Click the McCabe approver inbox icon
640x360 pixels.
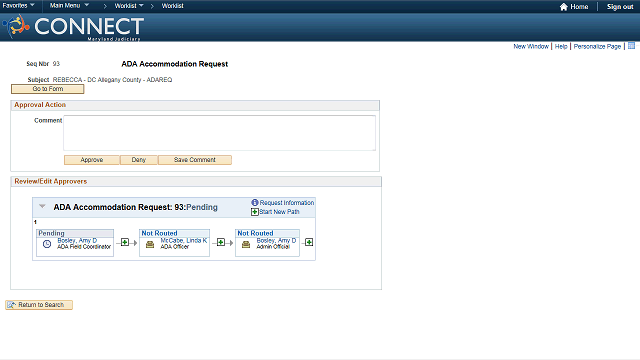click(x=150, y=244)
